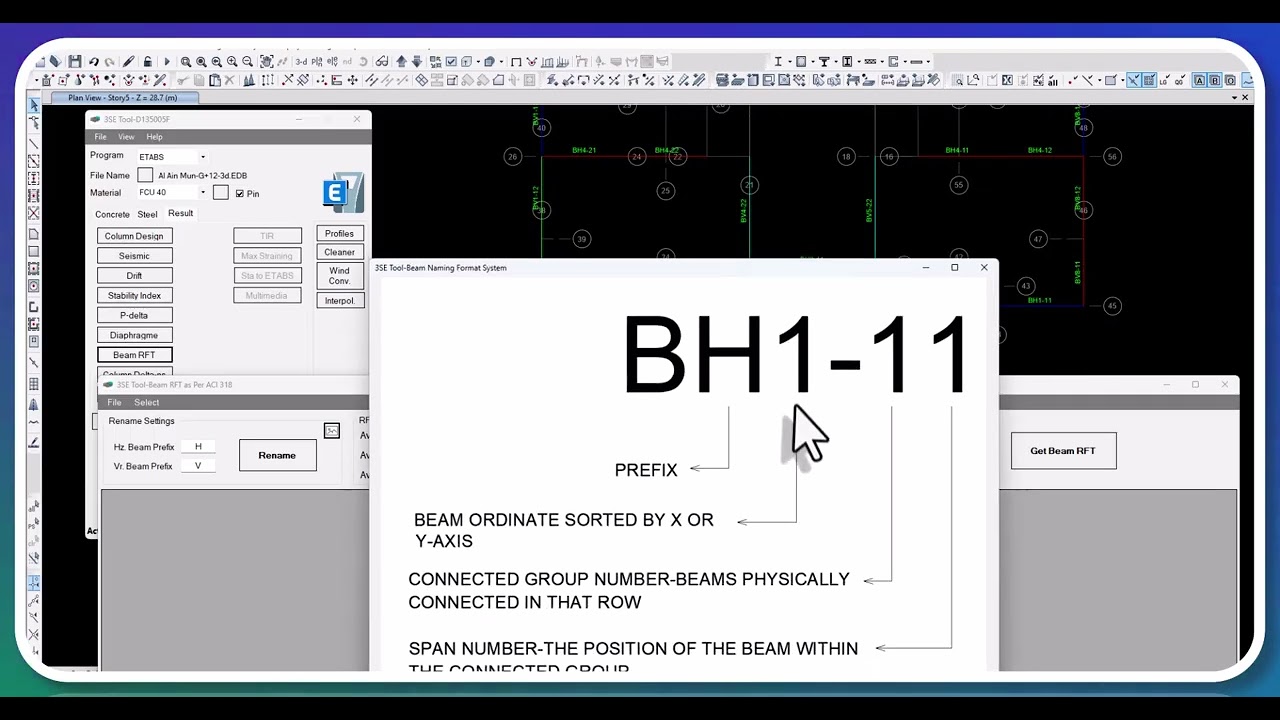1280x720 pixels.
Task: Close the Plan View tab with X
Action: coord(1245,97)
